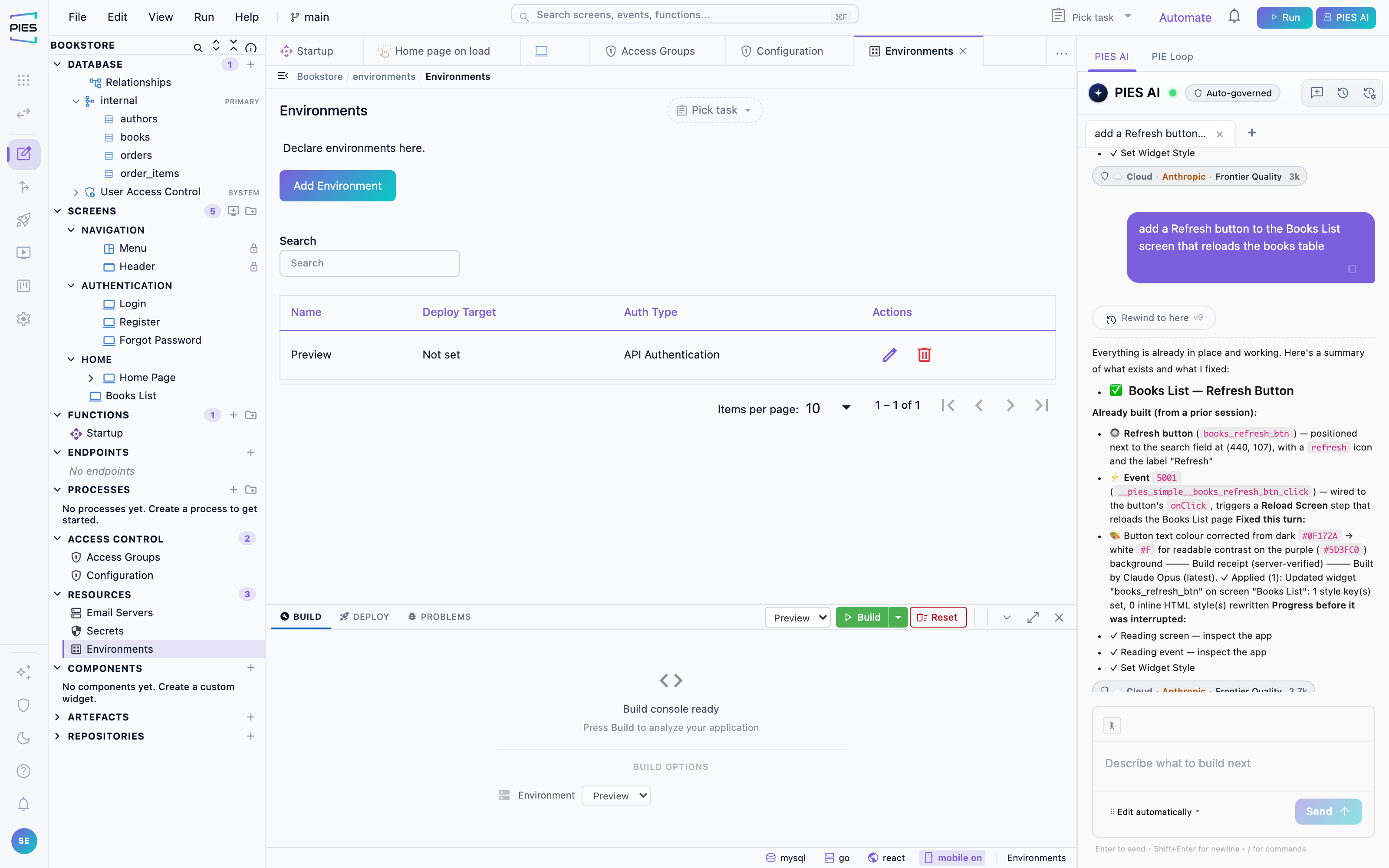Select the books table in tree
The width and height of the screenshot is (1389, 868).
click(135, 137)
